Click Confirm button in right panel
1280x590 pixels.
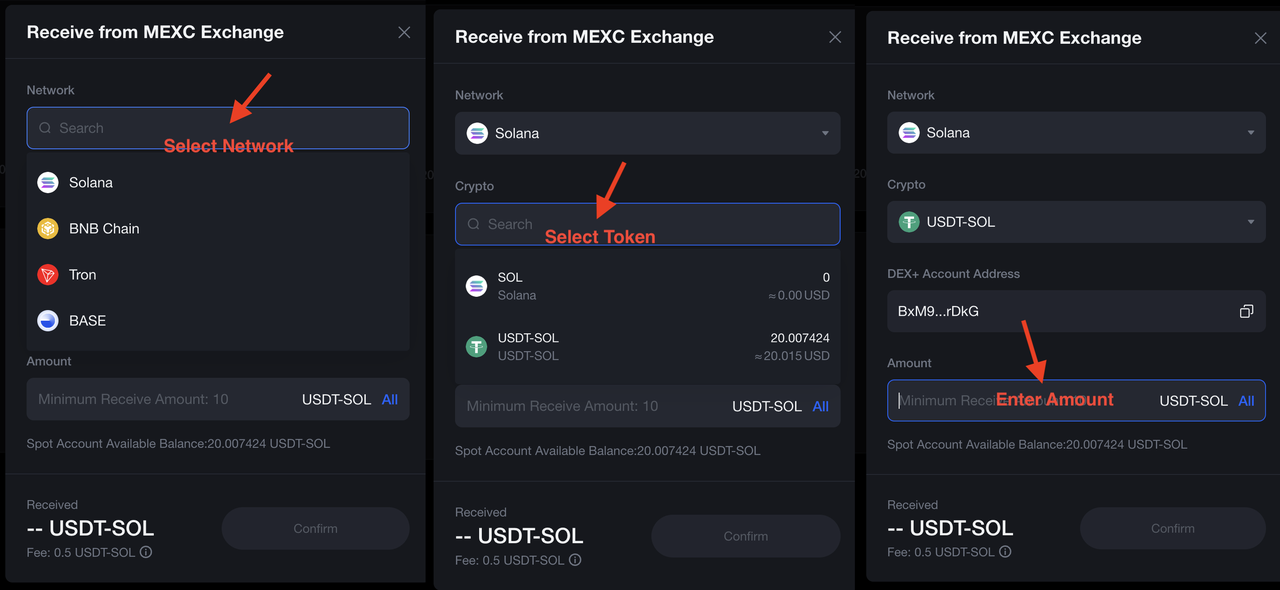point(1172,528)
